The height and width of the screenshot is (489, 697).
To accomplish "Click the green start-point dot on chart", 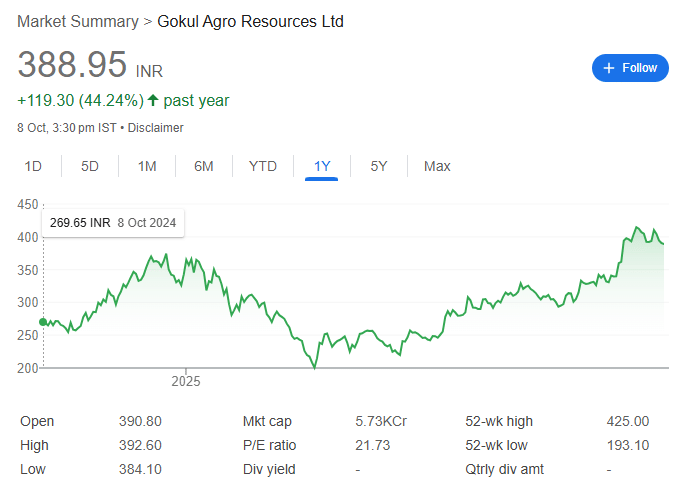I will pos(43,322).
